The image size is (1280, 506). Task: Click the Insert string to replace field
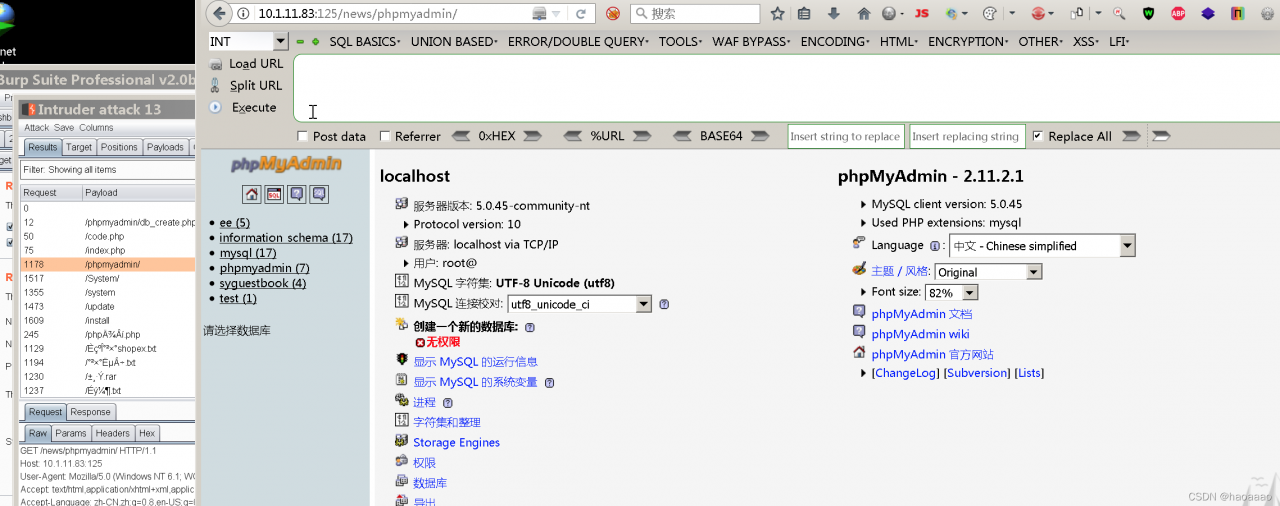pyautogui.click(x=846, y=136)
